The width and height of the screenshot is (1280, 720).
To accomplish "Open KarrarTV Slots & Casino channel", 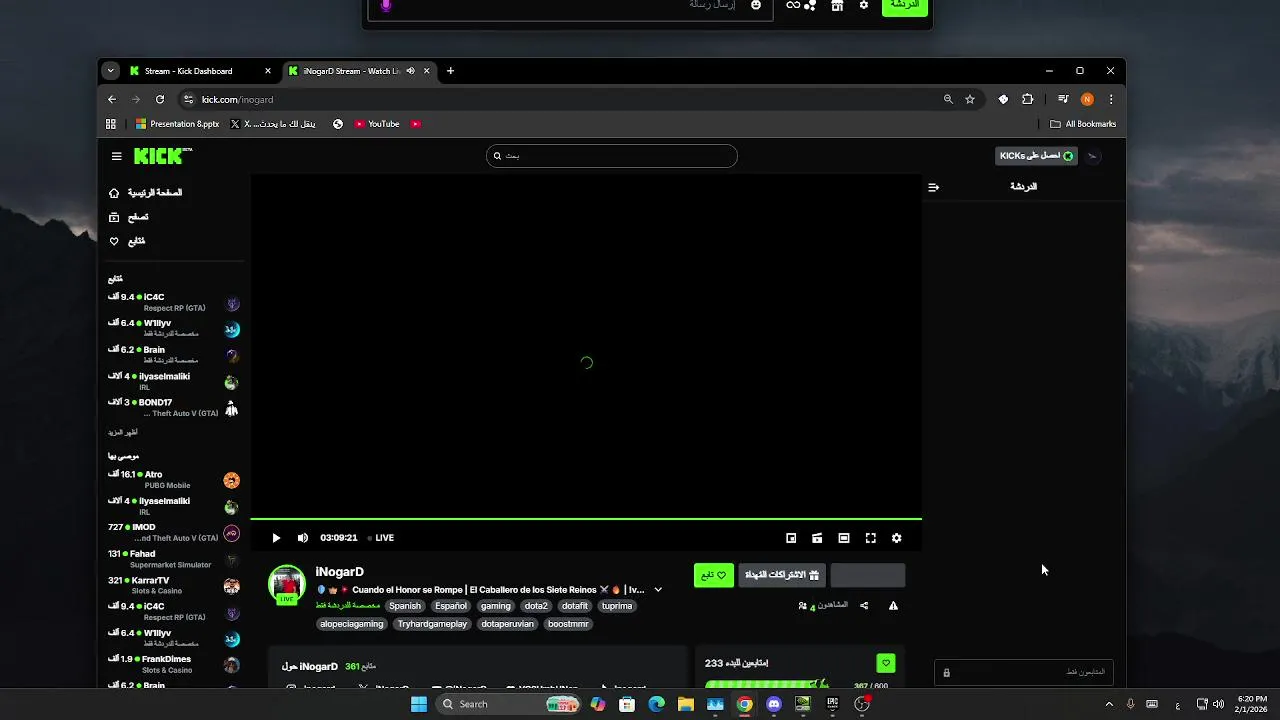I will click(x=174, y=585).
